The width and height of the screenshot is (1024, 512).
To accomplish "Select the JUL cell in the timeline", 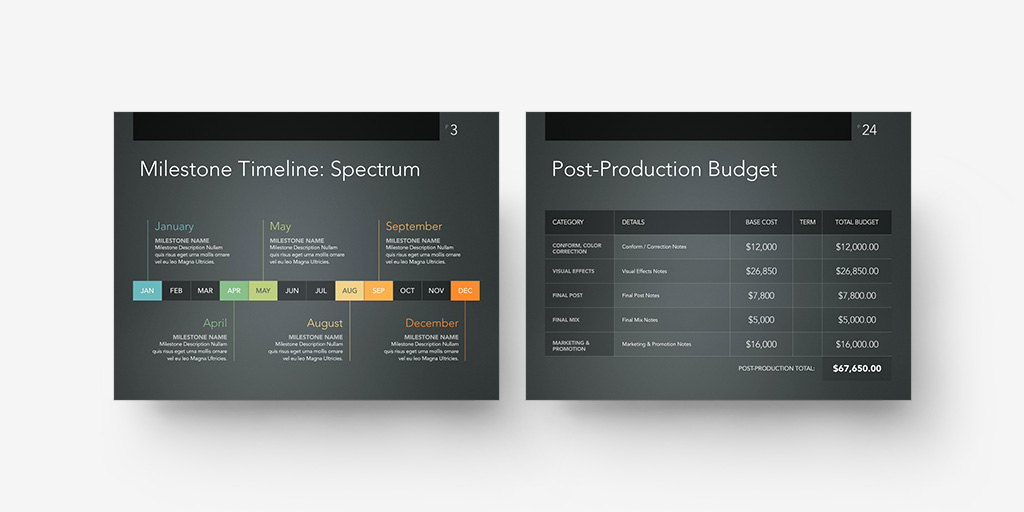I will tap(321, 291).
